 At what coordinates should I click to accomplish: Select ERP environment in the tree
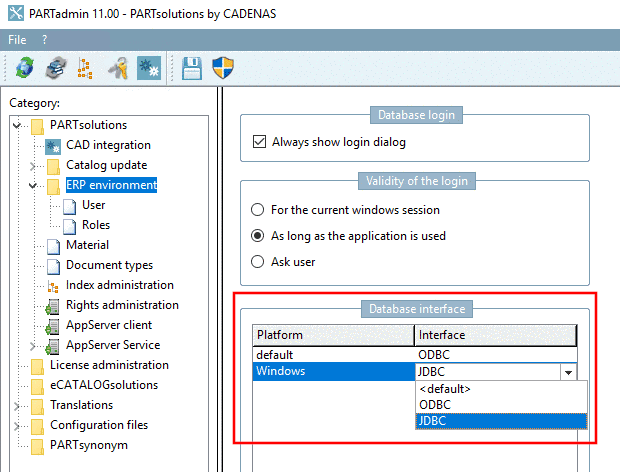pyautogui.click(x=112, y=185)
